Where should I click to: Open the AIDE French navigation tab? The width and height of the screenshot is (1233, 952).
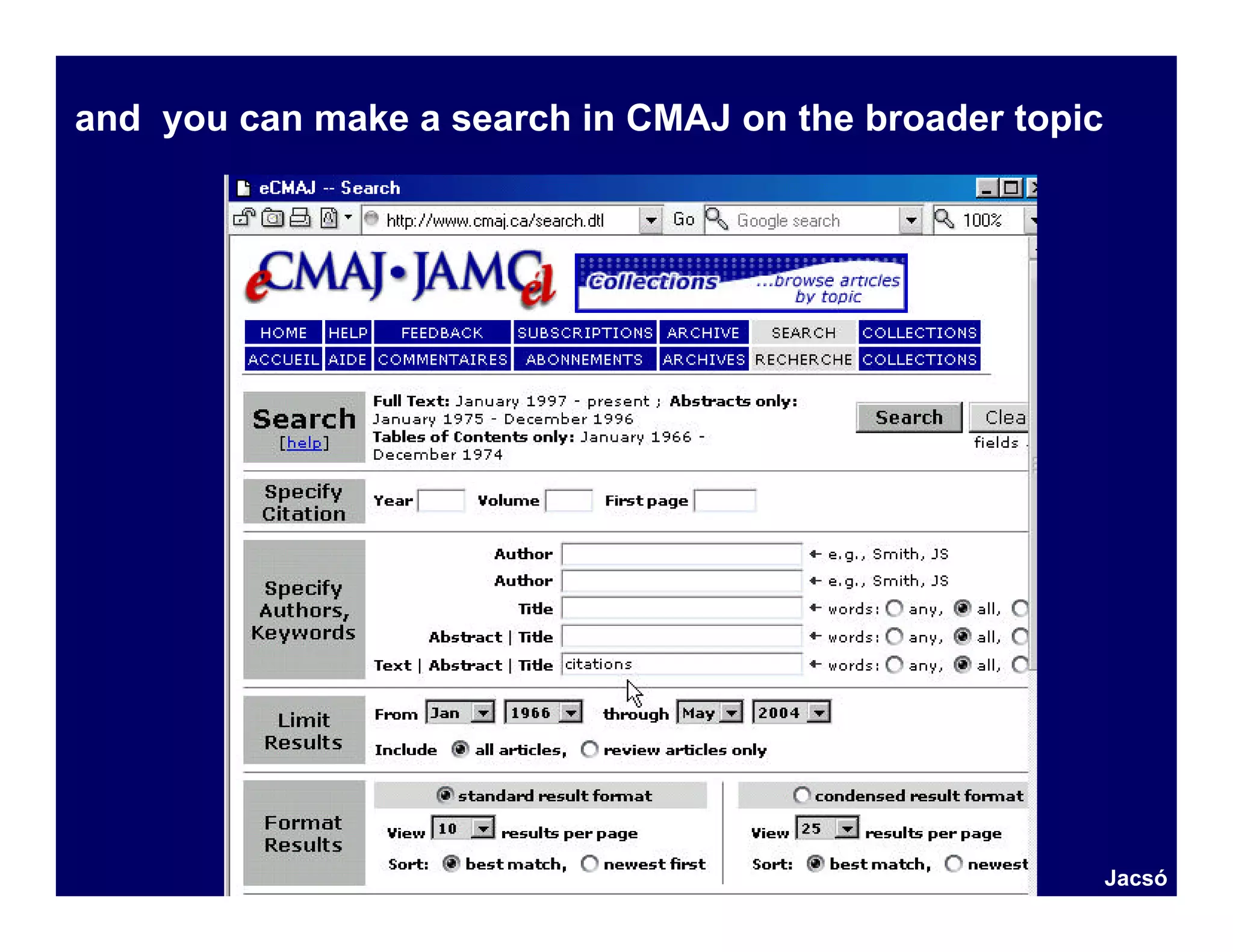[x=348, y=359]
